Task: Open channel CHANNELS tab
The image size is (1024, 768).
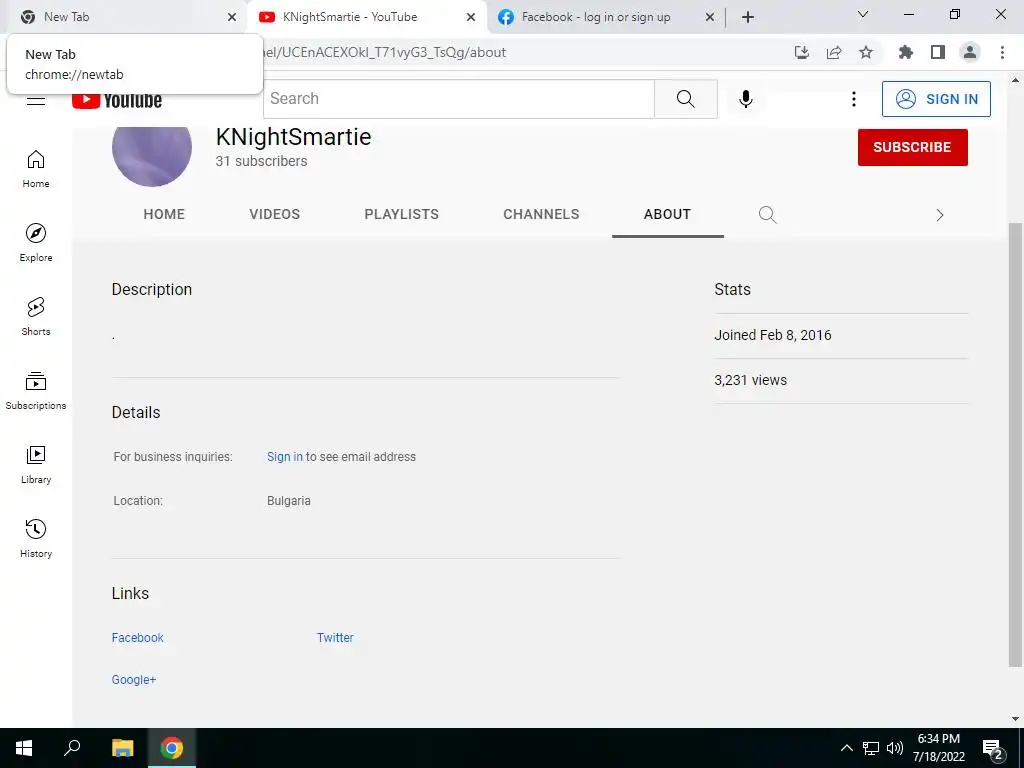Action: click(x=541, y=214)
